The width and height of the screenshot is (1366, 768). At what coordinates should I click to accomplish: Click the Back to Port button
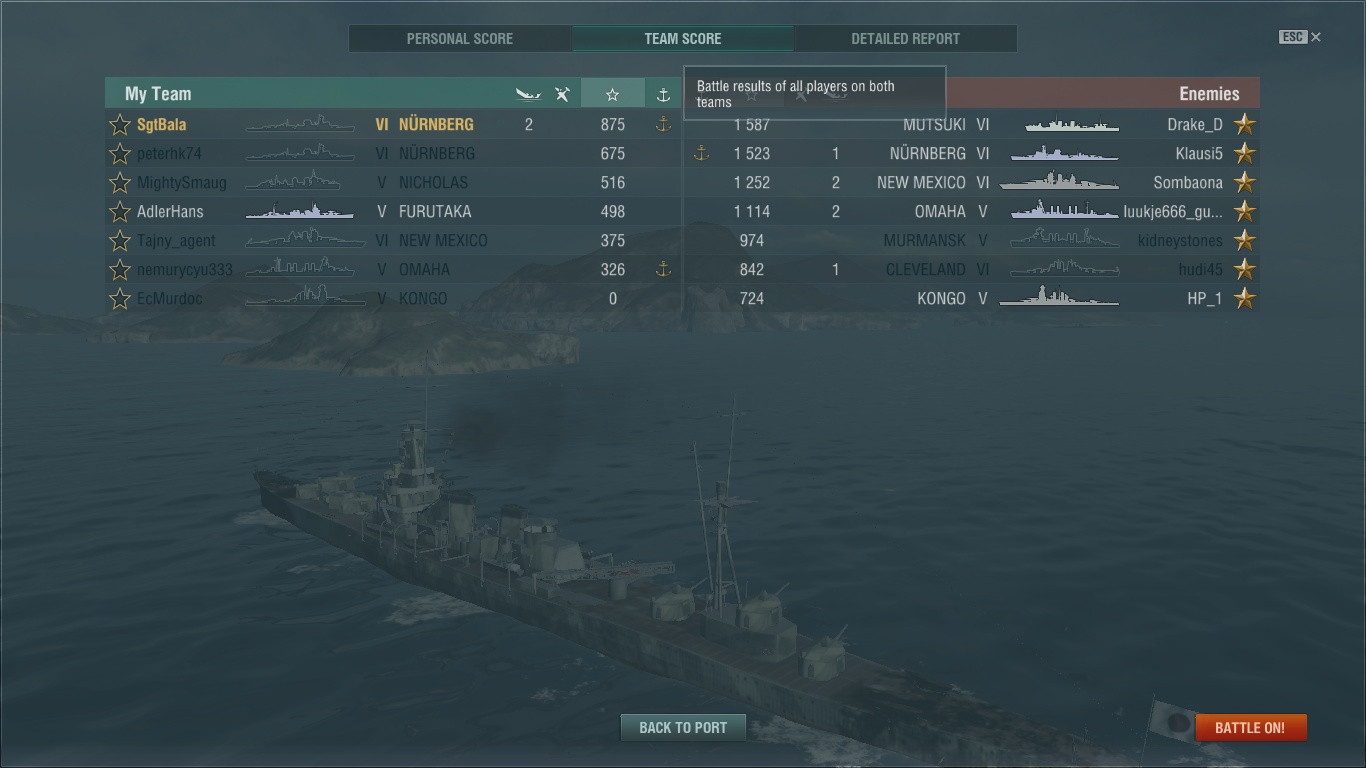683,728
